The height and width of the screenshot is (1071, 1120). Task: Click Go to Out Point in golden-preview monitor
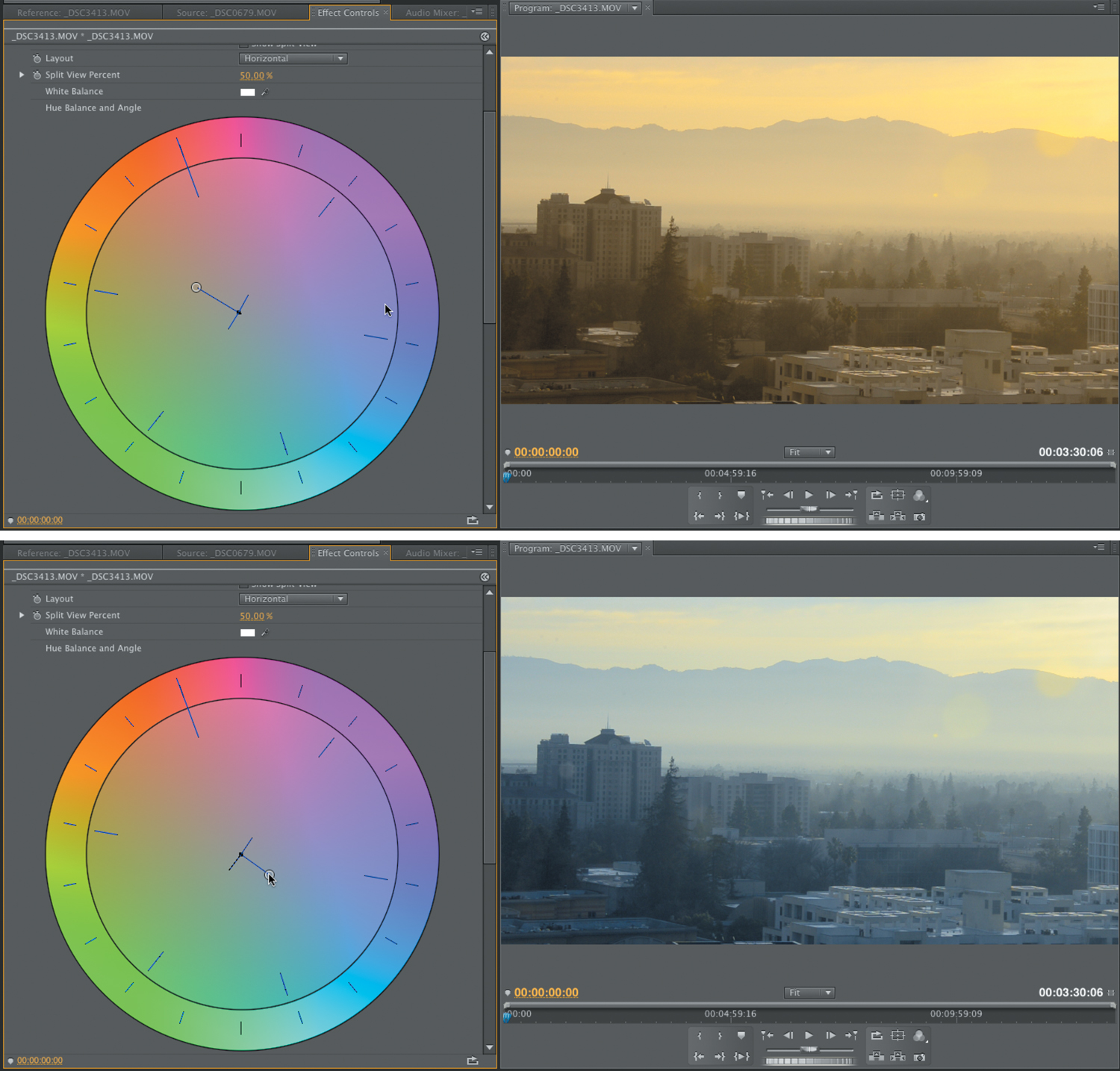pos(720,516)
